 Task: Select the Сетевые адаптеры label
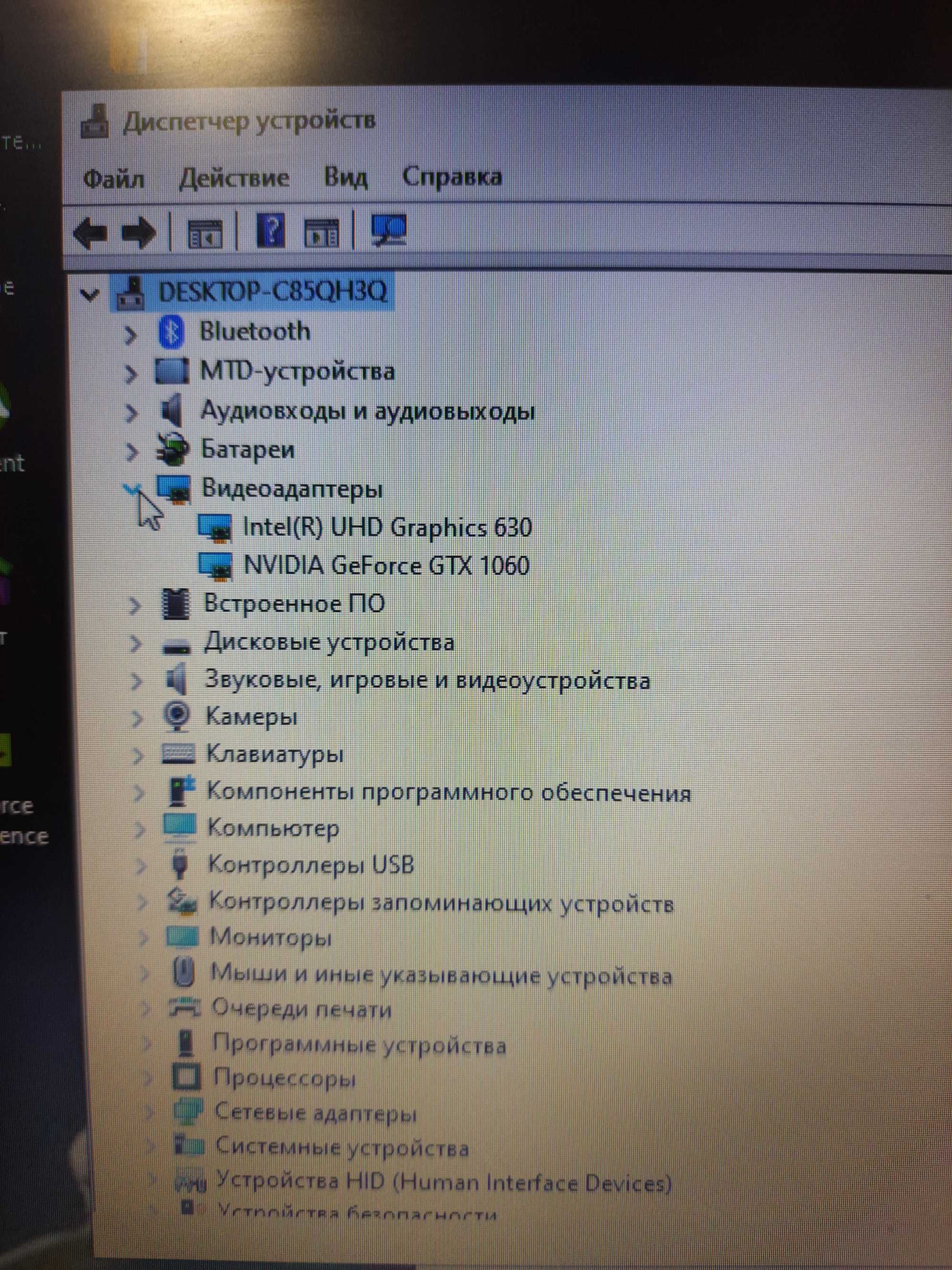pyautogui.click(x=316, y=1113)
